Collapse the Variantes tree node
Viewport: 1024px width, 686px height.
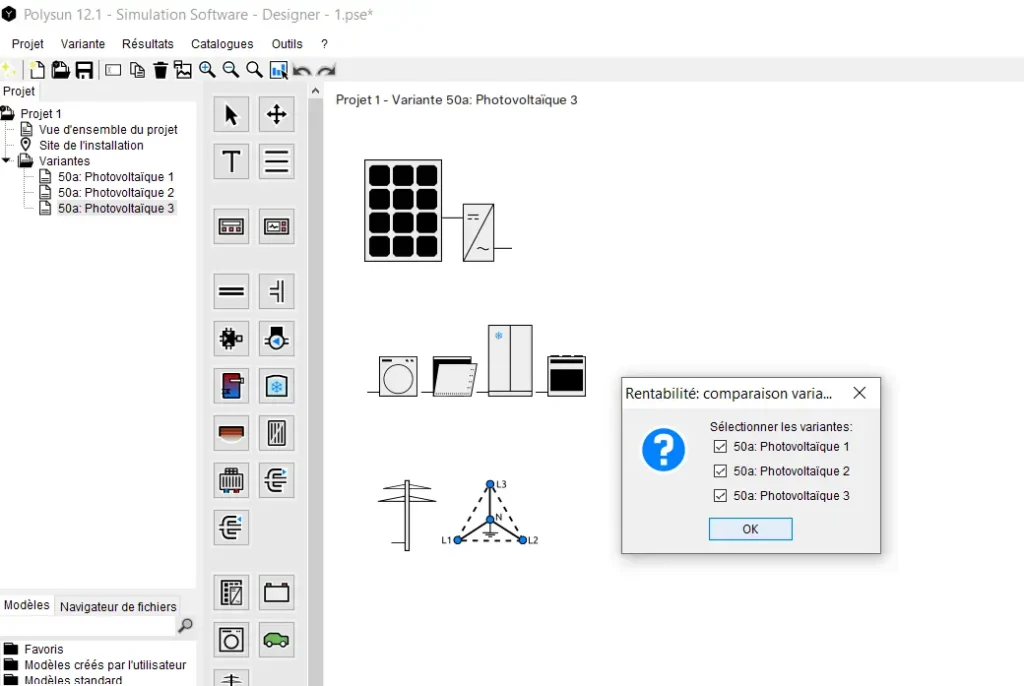click(7, 161)
